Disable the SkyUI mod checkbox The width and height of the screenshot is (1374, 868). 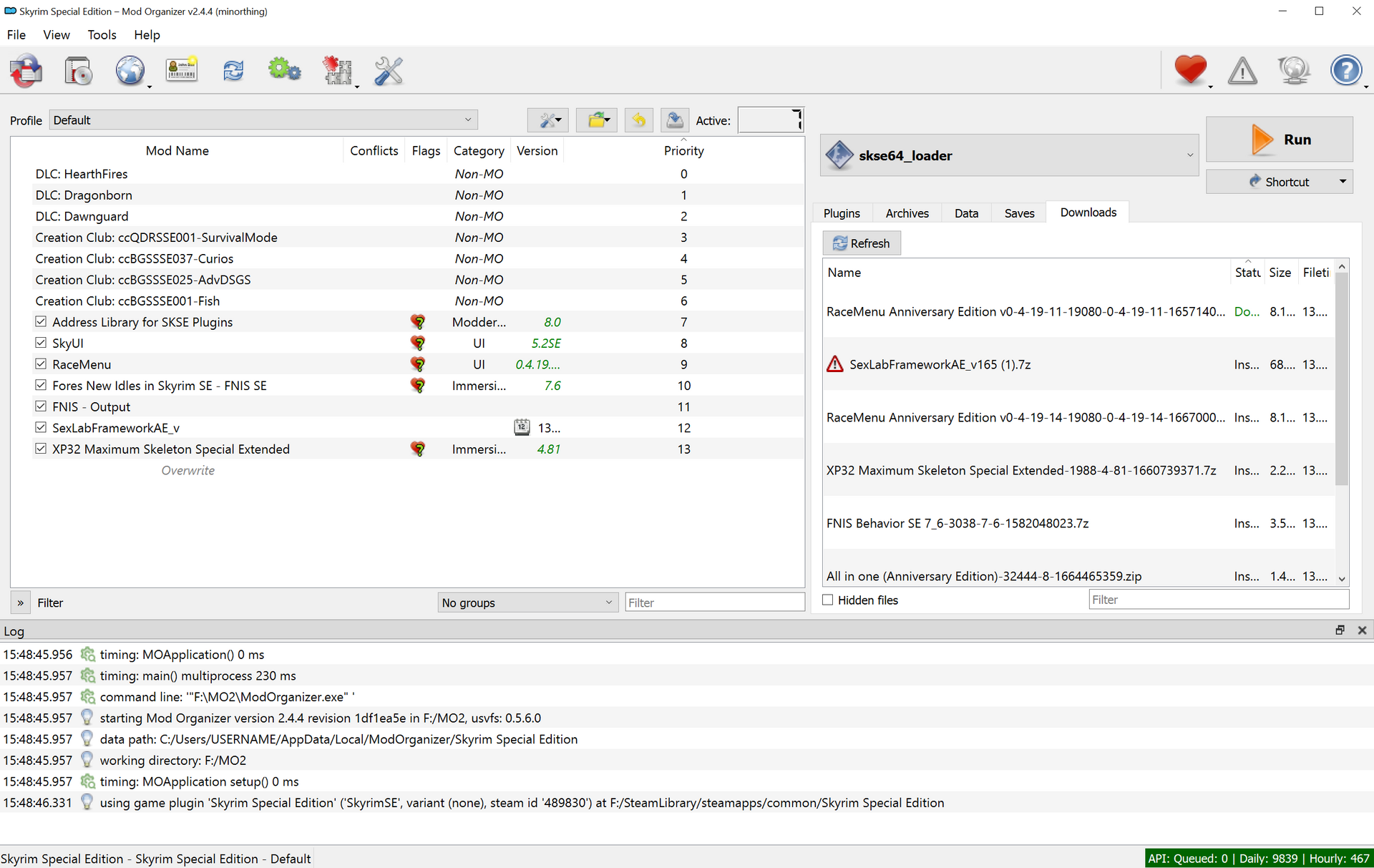pos(41,343)
